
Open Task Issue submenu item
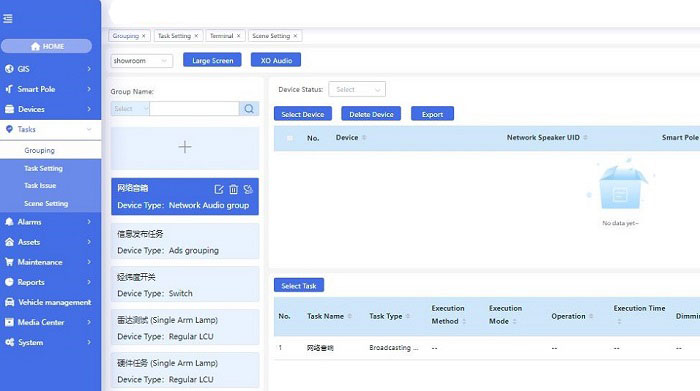[x=50, y=186]
